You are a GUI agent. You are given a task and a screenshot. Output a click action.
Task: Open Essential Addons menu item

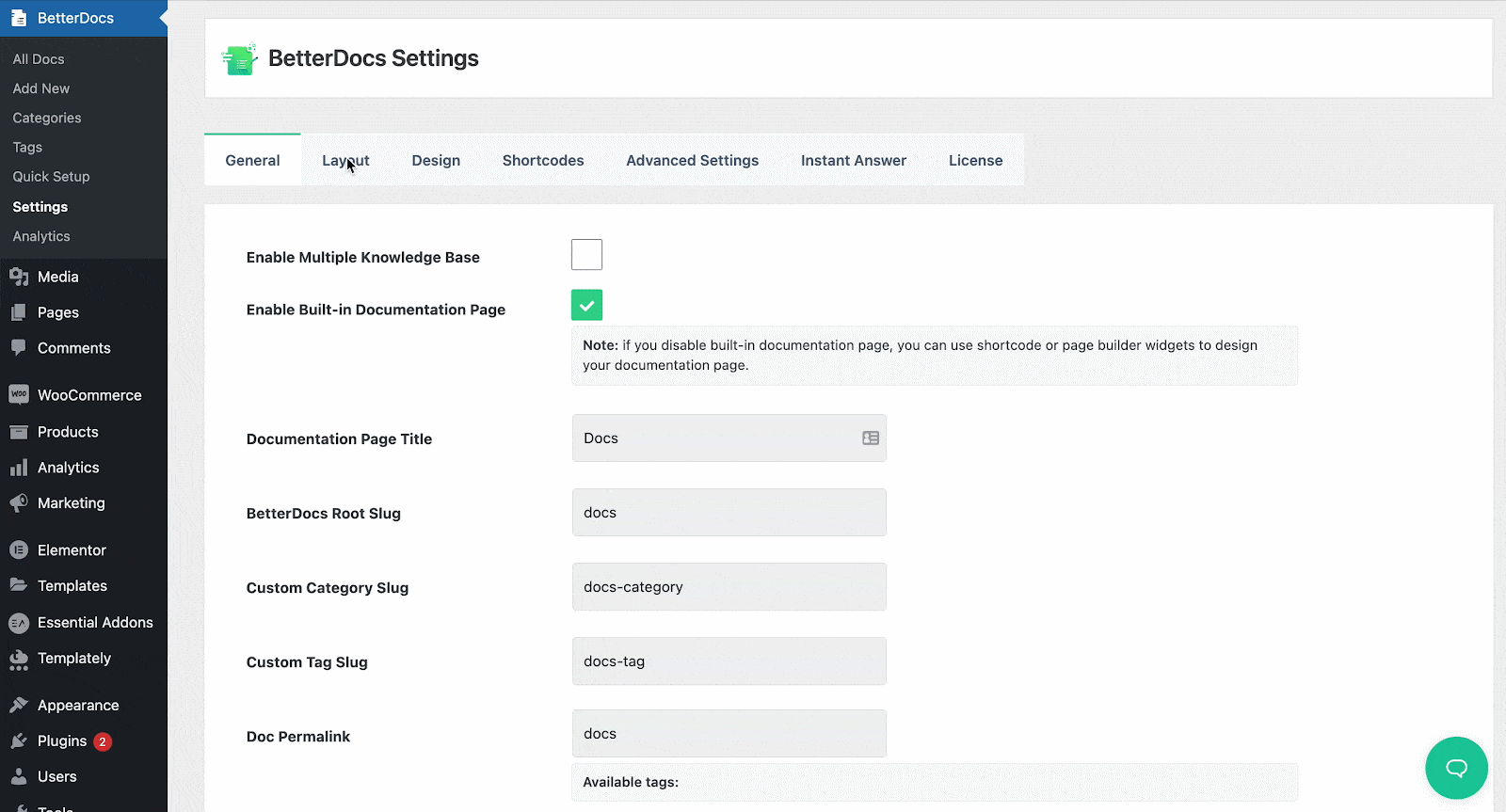point(84,623)
